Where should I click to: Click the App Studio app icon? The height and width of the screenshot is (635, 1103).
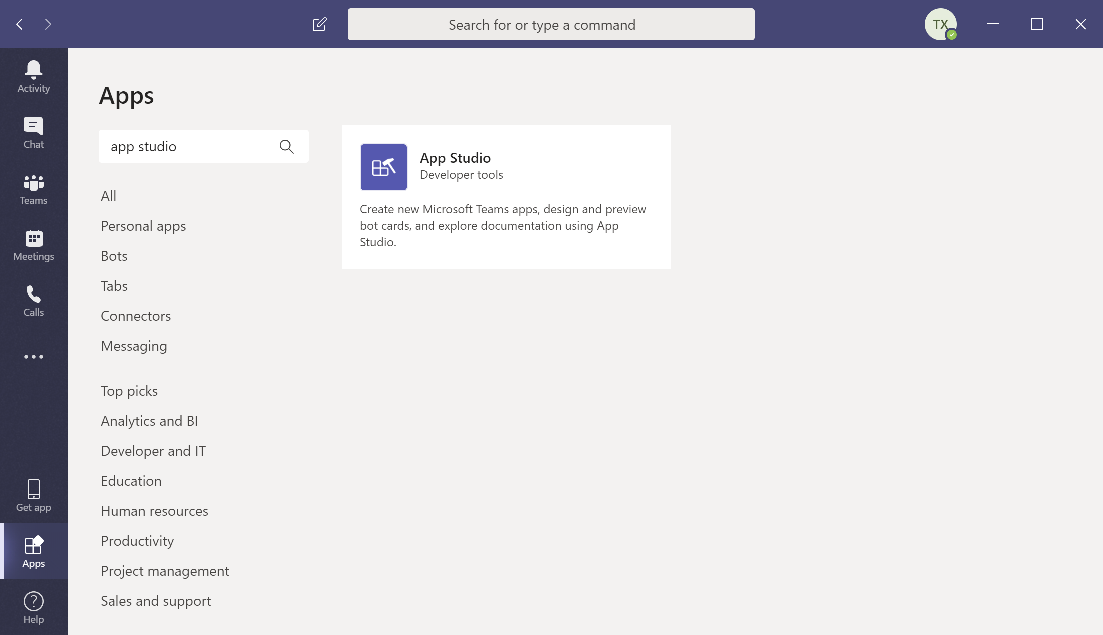(383, 167)
